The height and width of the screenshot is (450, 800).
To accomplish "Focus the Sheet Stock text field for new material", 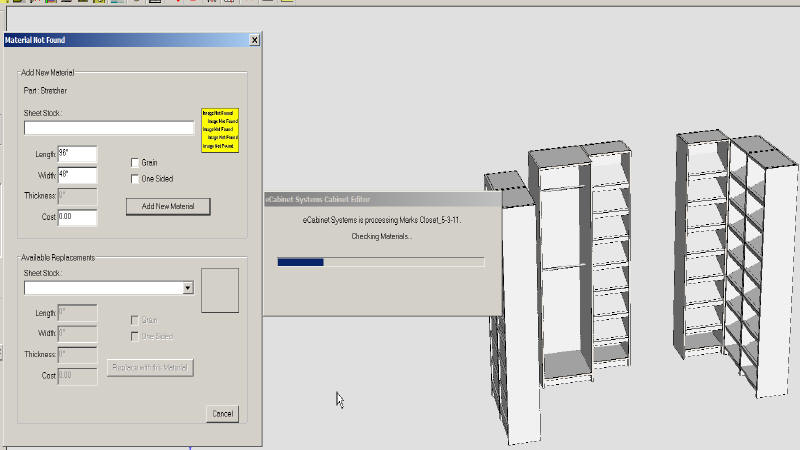I will pyautogui.click(x=109, y=128).
